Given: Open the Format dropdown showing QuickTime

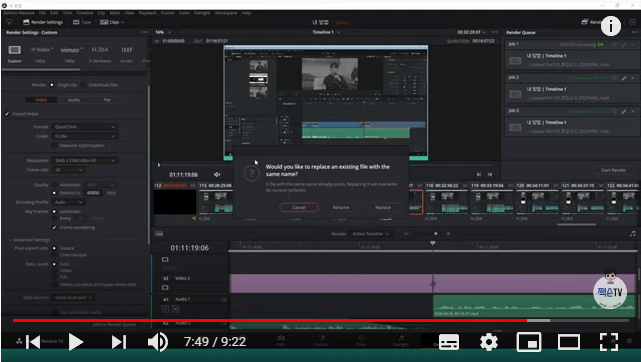Looking at the screenshot, I should (x=85, y=127).
